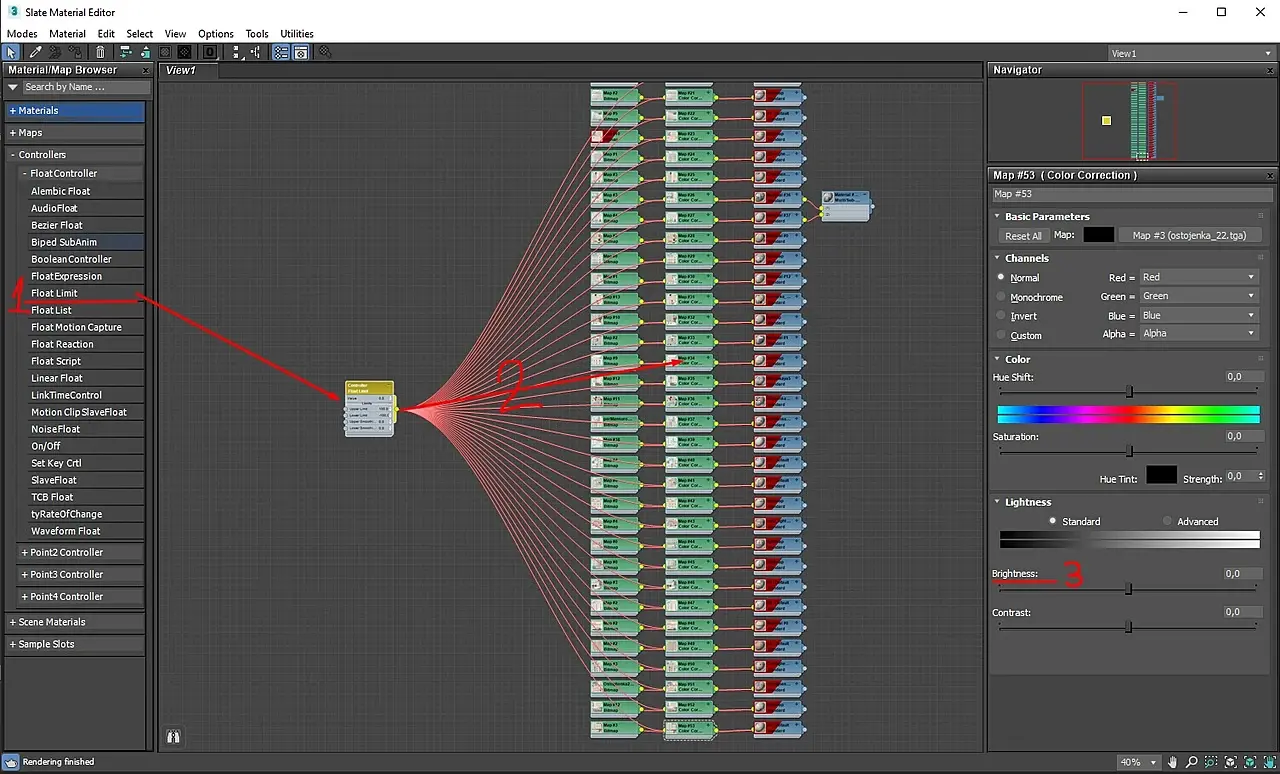Expand the Point2 Controller group

click(x=65, y=552)
